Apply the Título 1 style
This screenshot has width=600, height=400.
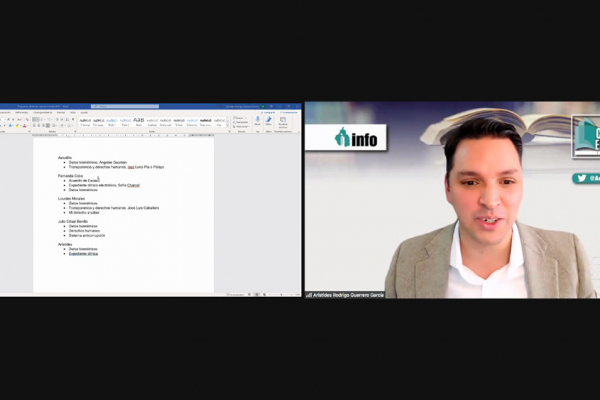(112, 122)
